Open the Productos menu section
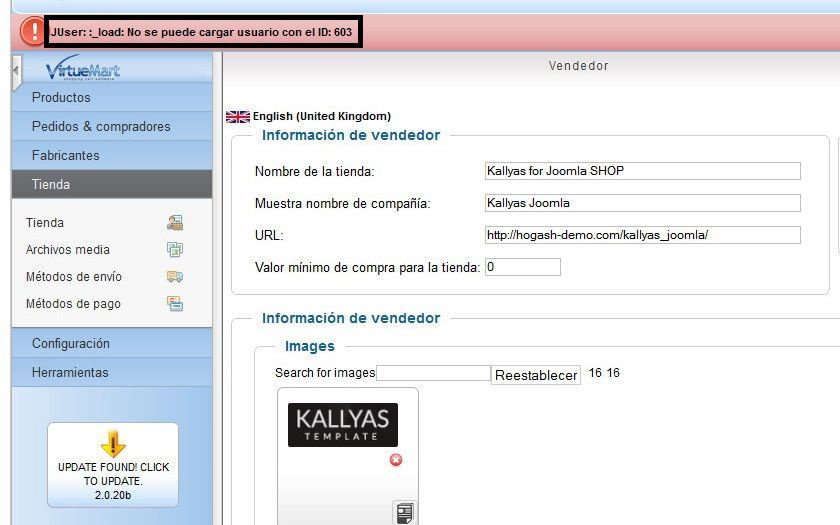The image size is (840, 525). point(112,98)
